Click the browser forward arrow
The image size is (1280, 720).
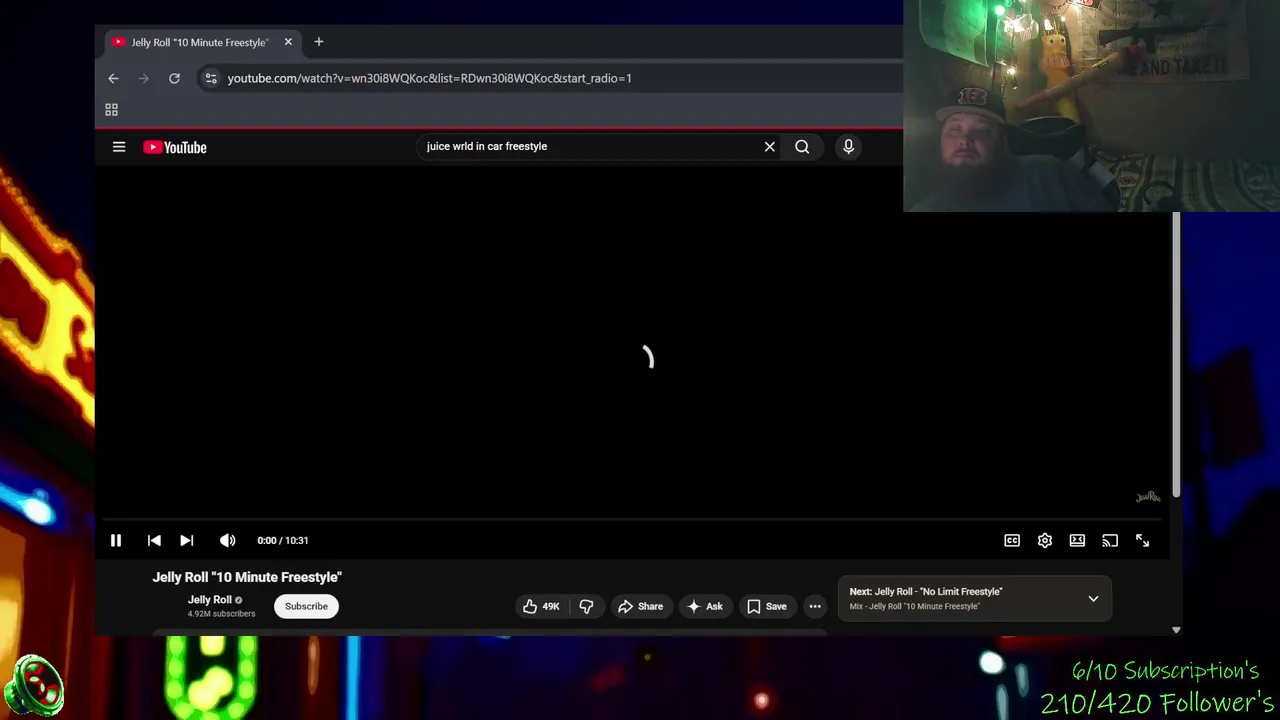pos(143,78)
